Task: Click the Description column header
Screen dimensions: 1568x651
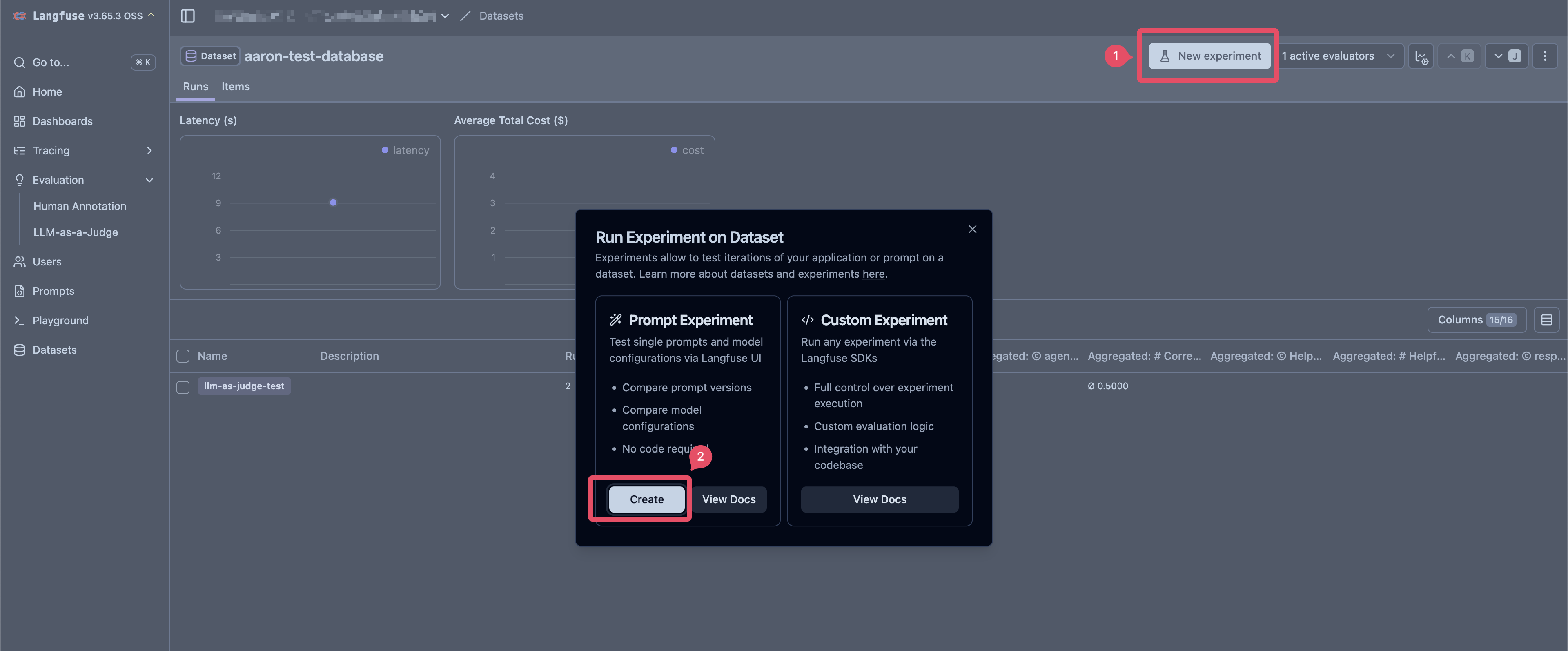Action: [350, 356]
